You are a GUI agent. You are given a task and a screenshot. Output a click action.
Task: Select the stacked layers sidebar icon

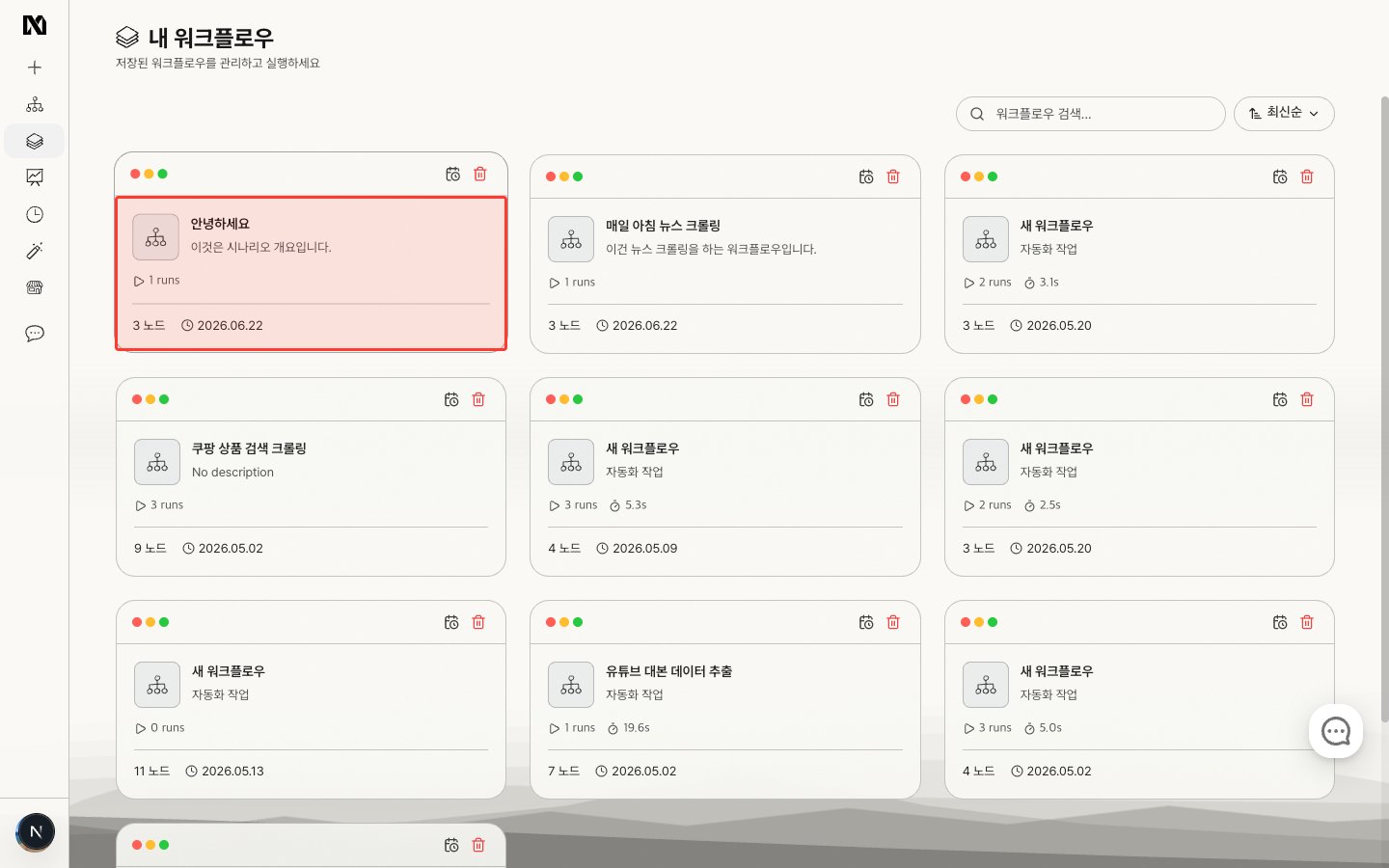[35, 141]
